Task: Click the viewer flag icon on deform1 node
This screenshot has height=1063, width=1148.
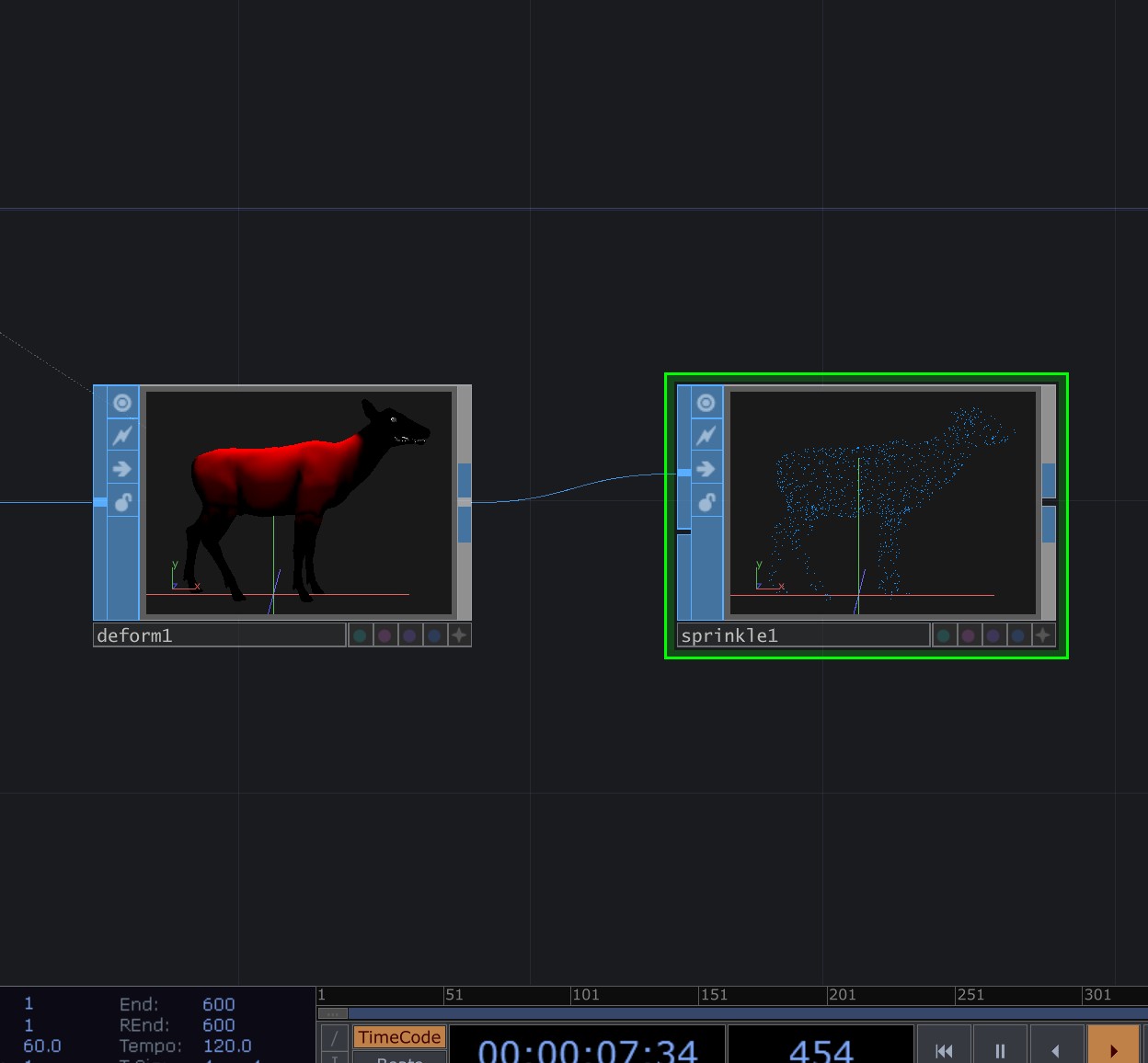Action: coord(122,402)
